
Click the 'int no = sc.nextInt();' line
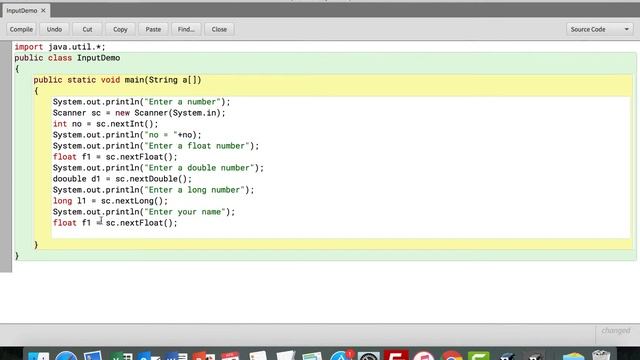(105, 124)
